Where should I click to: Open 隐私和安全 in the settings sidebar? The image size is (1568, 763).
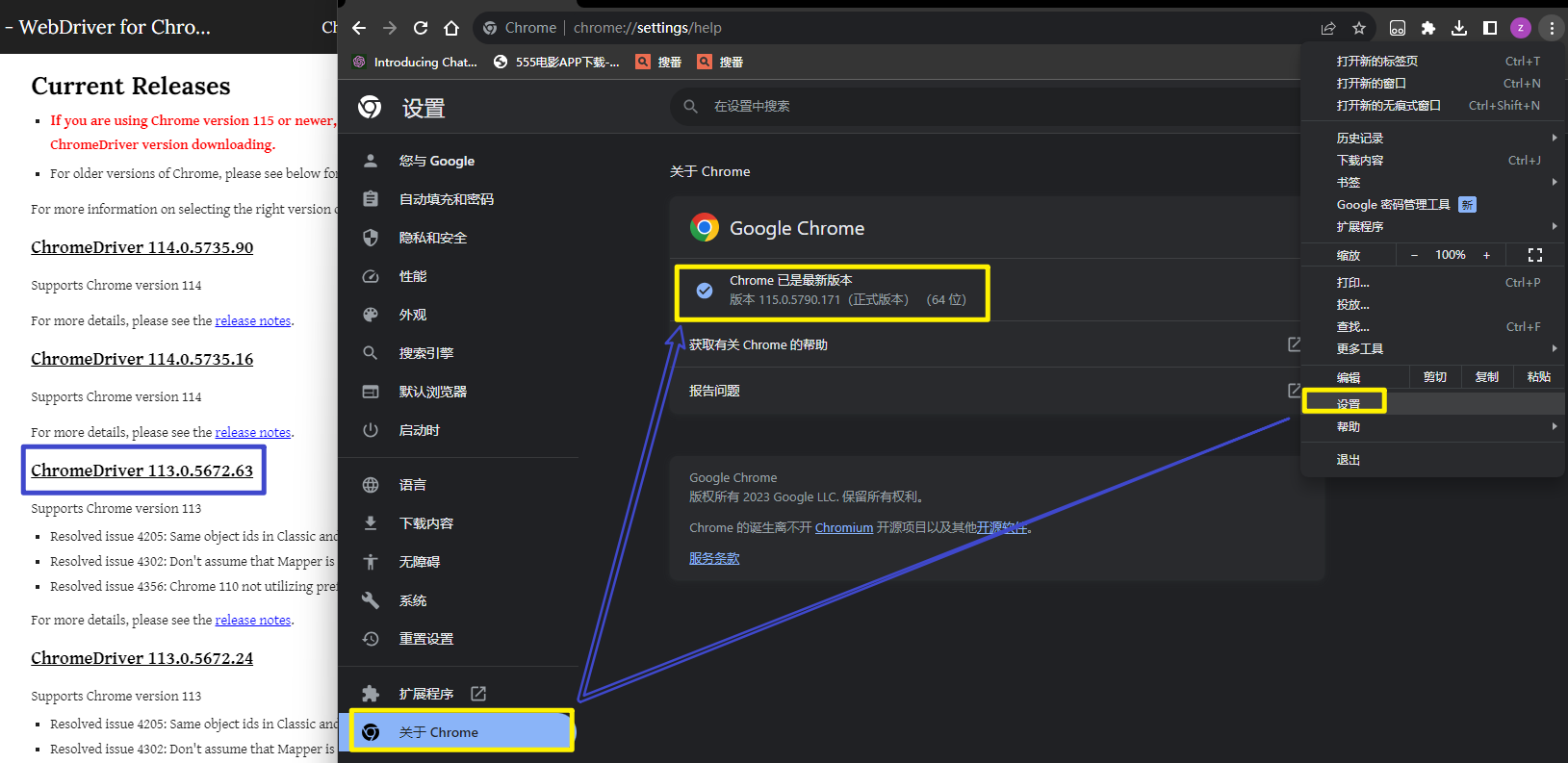[432, 238]
